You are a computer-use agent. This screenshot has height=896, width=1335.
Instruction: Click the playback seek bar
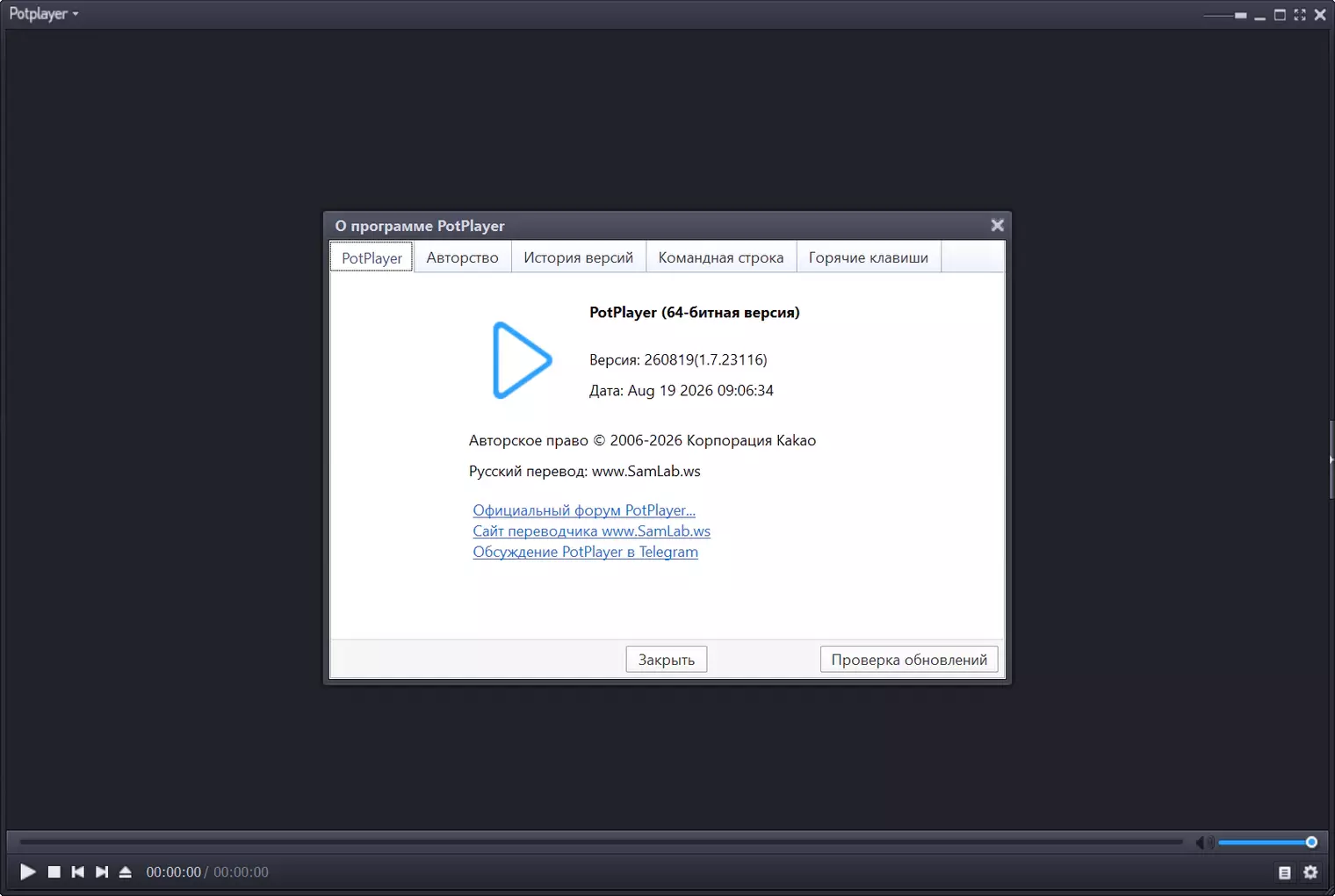coord(602,842)
